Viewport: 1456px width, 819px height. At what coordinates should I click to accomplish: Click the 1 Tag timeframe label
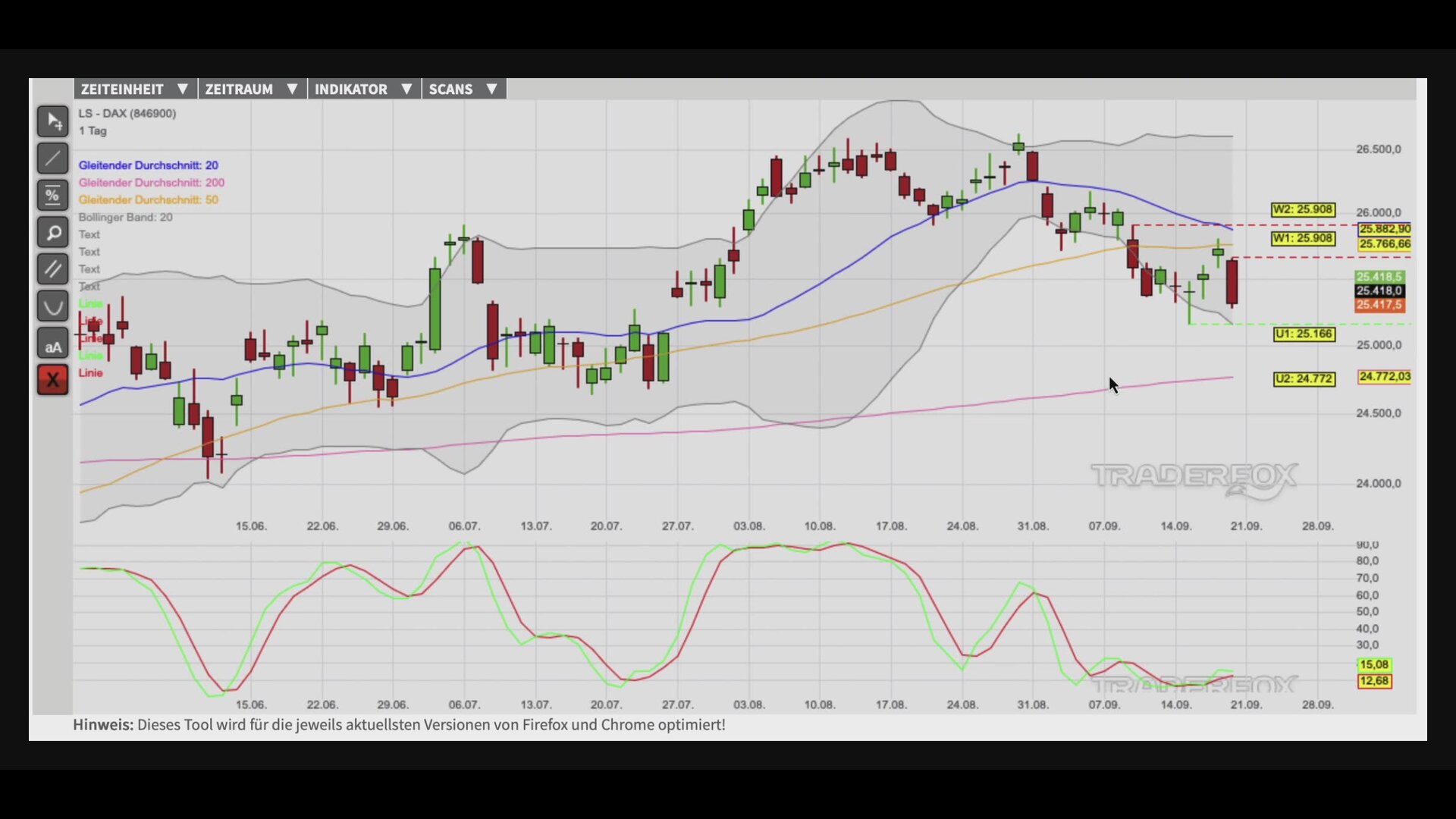[x=93, y=131]
